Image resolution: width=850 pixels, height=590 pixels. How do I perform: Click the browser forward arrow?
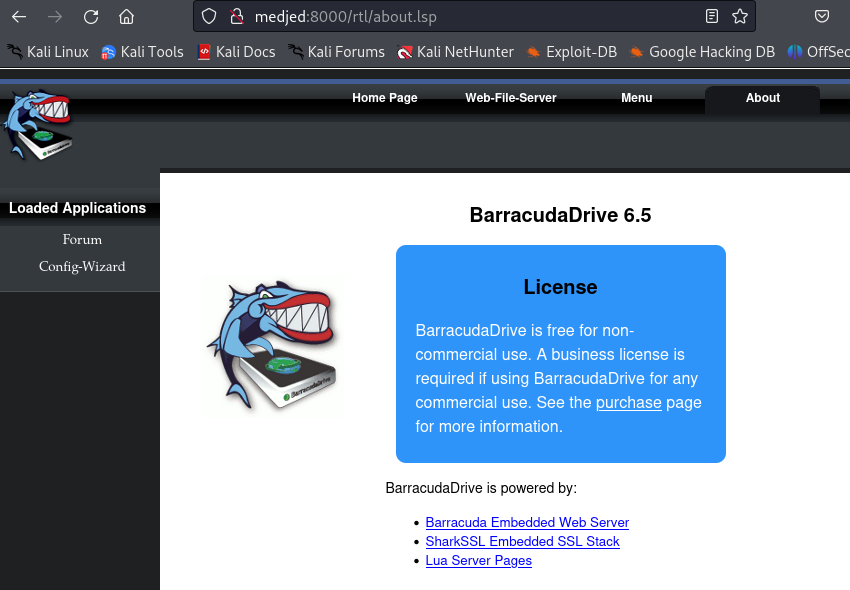tap(55, 17)
